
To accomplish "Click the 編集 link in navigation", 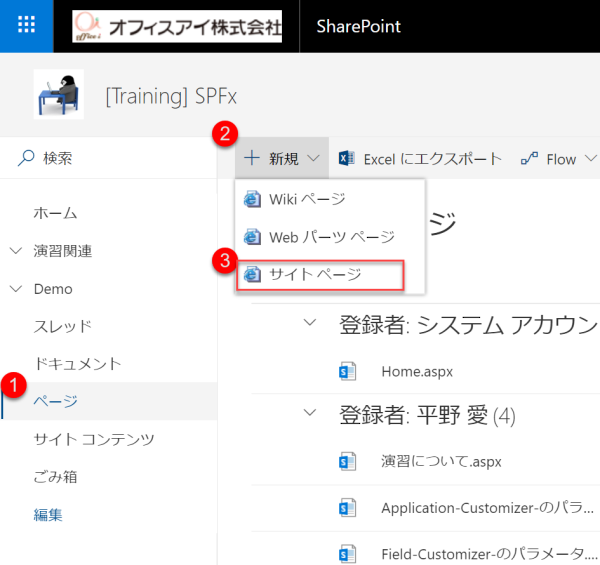I will [x=48, y=515].
